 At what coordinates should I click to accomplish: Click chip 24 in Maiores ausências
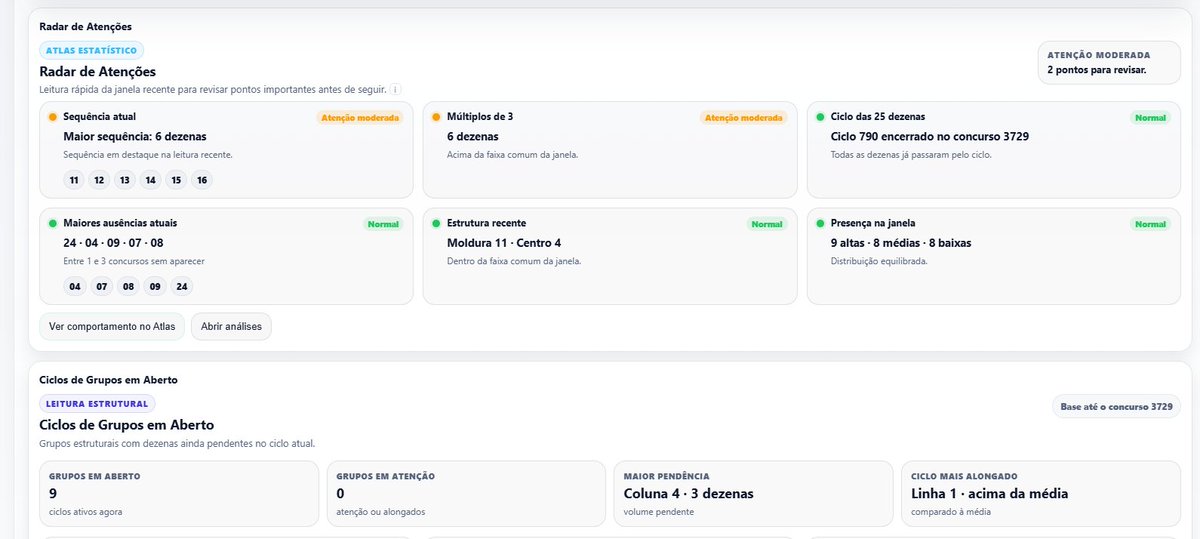click(181, 286)
